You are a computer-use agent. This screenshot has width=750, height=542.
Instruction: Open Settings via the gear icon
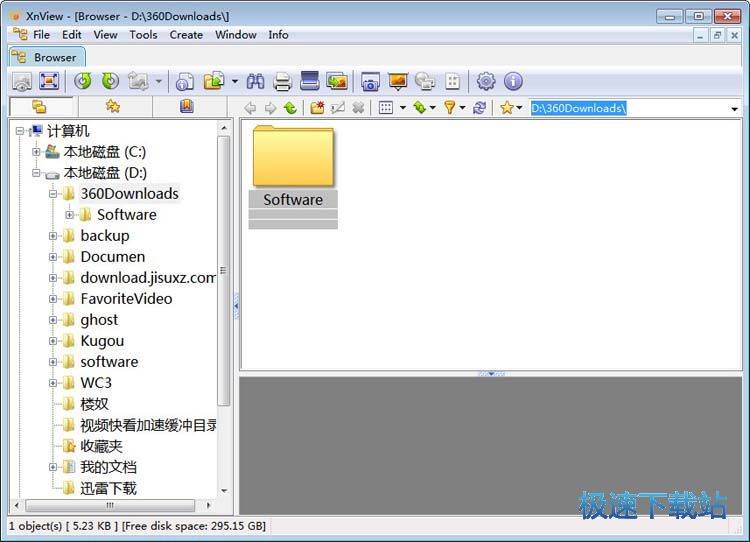(x=486, y=81)
